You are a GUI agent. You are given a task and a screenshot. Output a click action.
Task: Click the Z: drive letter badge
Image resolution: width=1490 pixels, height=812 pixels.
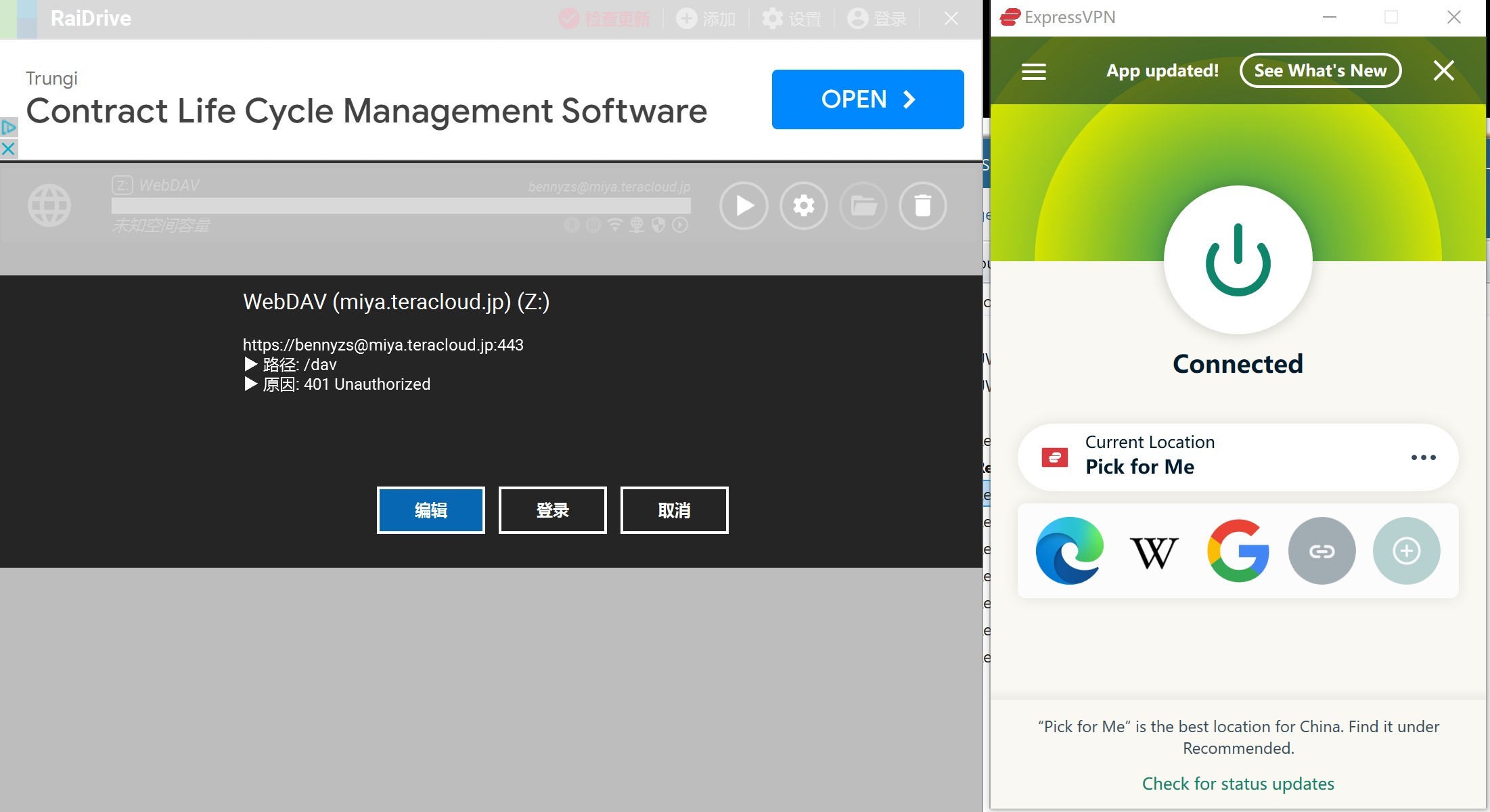[122, 185]
